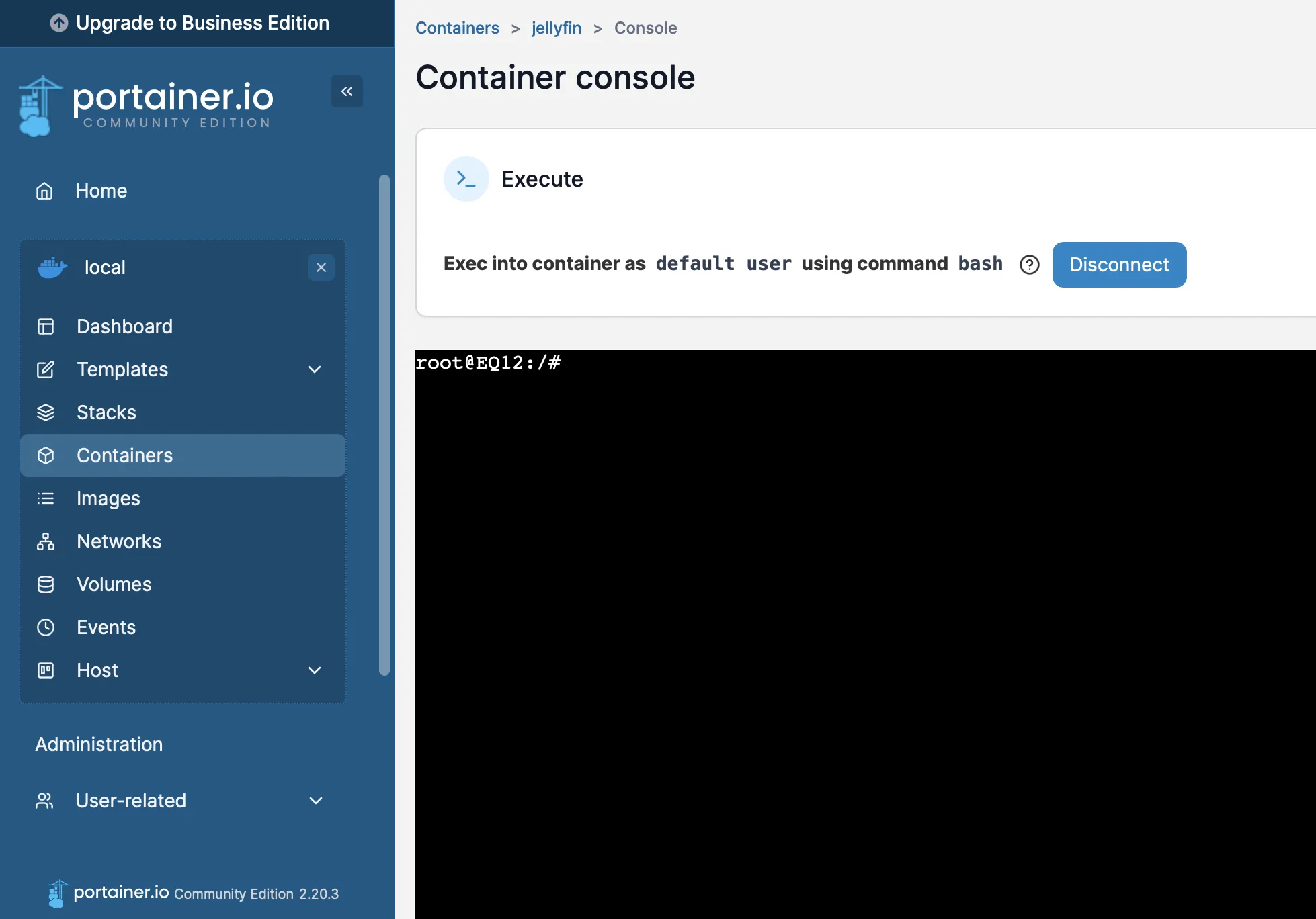The height and width of the screenshot is (919, 1316).
Task: Click the sidebar vertical scrollbar
Action: click(x=384, y=423)
